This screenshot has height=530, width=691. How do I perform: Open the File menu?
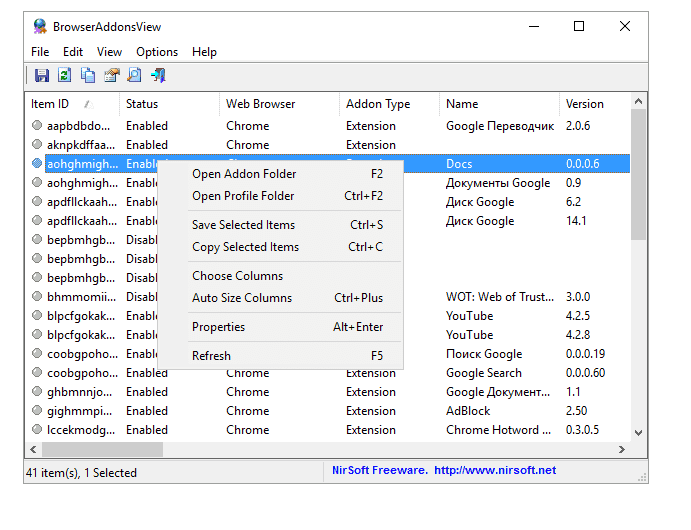pos(40,52)
